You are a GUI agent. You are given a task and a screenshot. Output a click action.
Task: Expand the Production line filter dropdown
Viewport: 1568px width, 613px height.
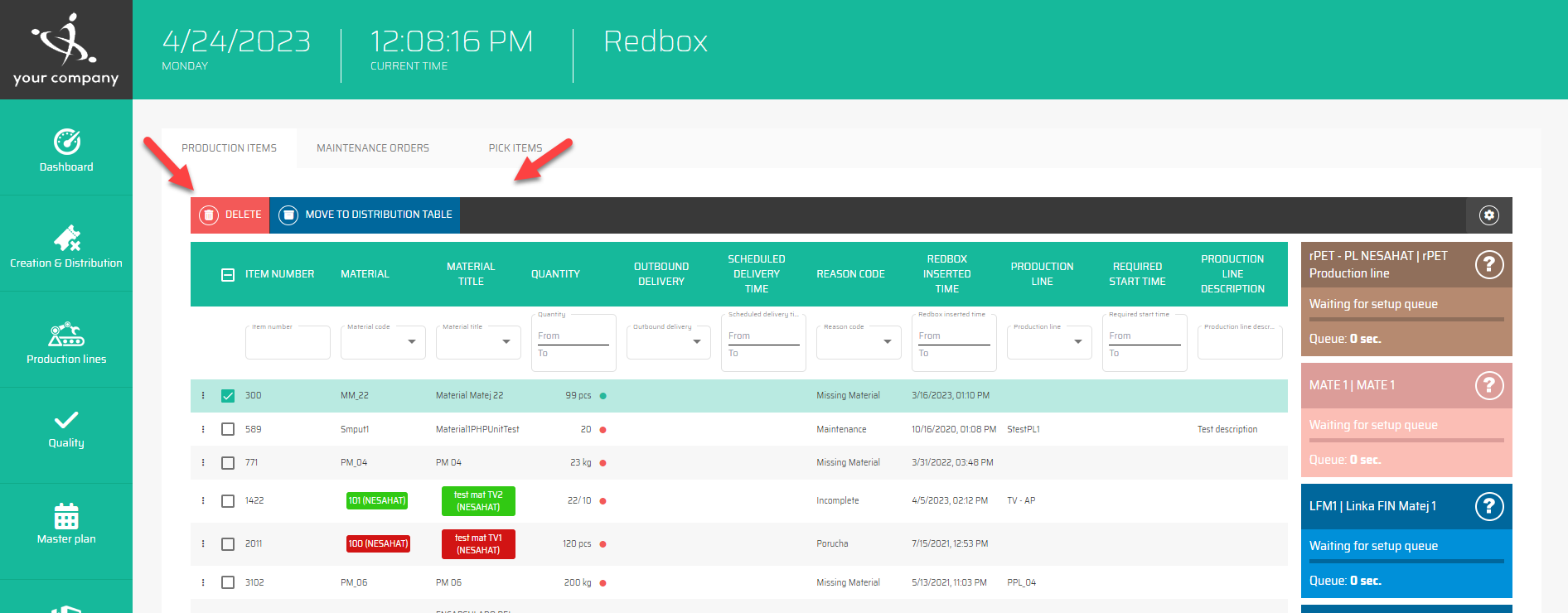(x=1077, y=341)
